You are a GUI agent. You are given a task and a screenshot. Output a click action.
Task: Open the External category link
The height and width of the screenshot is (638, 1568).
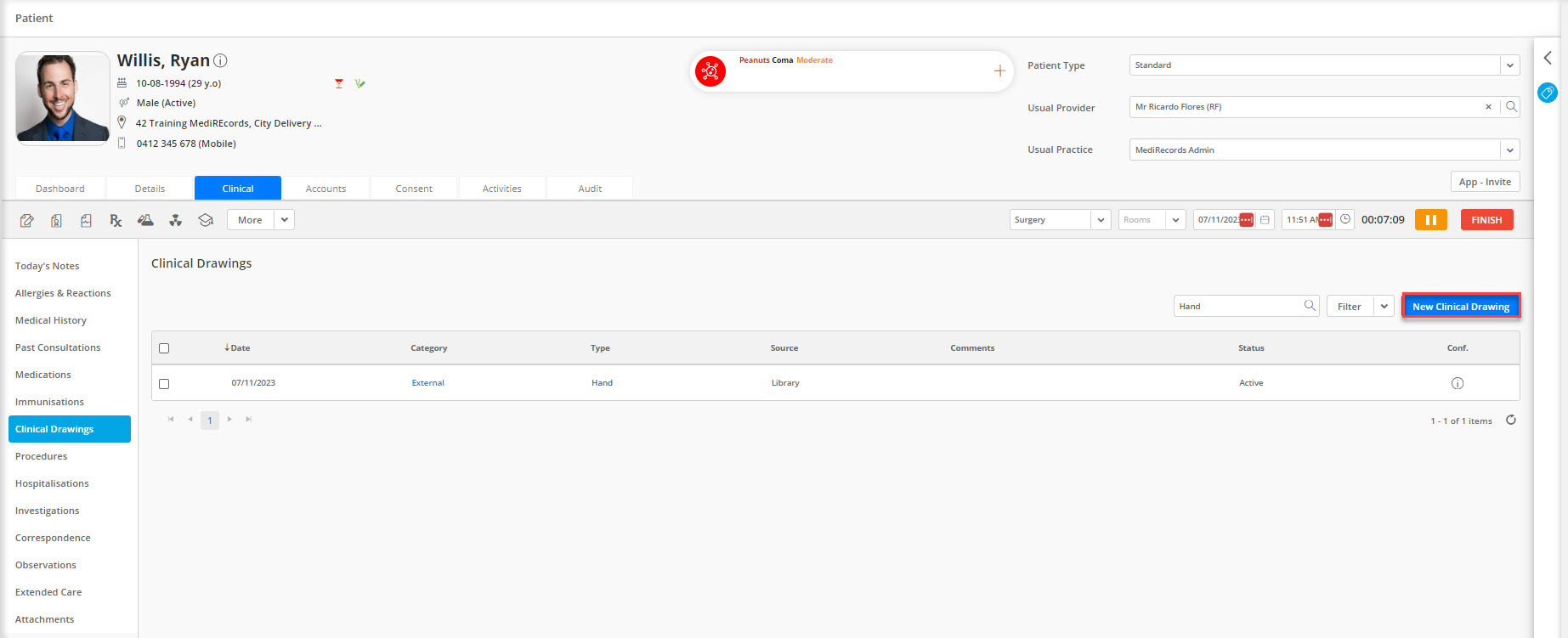pos(428,383)
